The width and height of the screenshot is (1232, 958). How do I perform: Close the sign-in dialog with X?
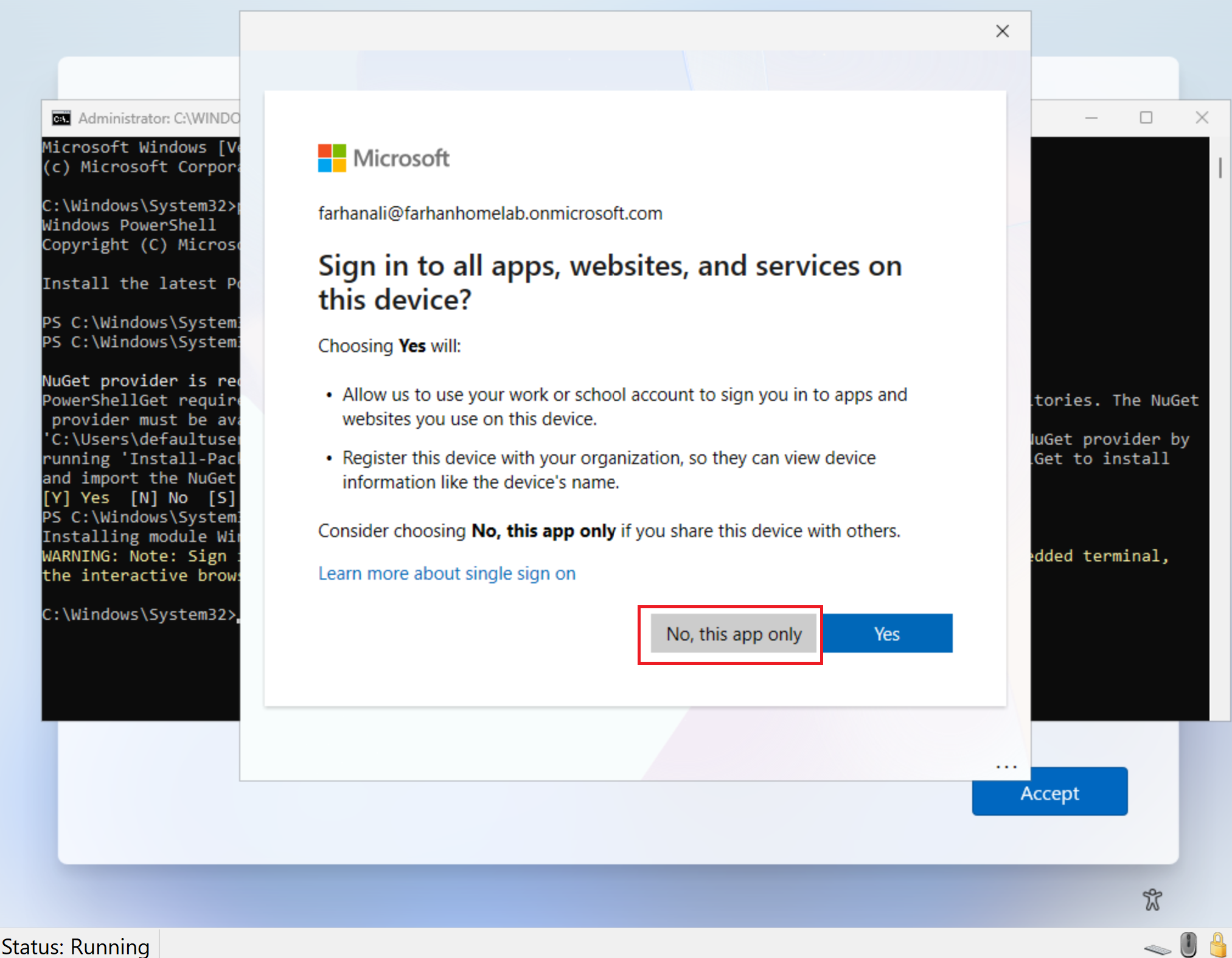[x=1002, y=31]
